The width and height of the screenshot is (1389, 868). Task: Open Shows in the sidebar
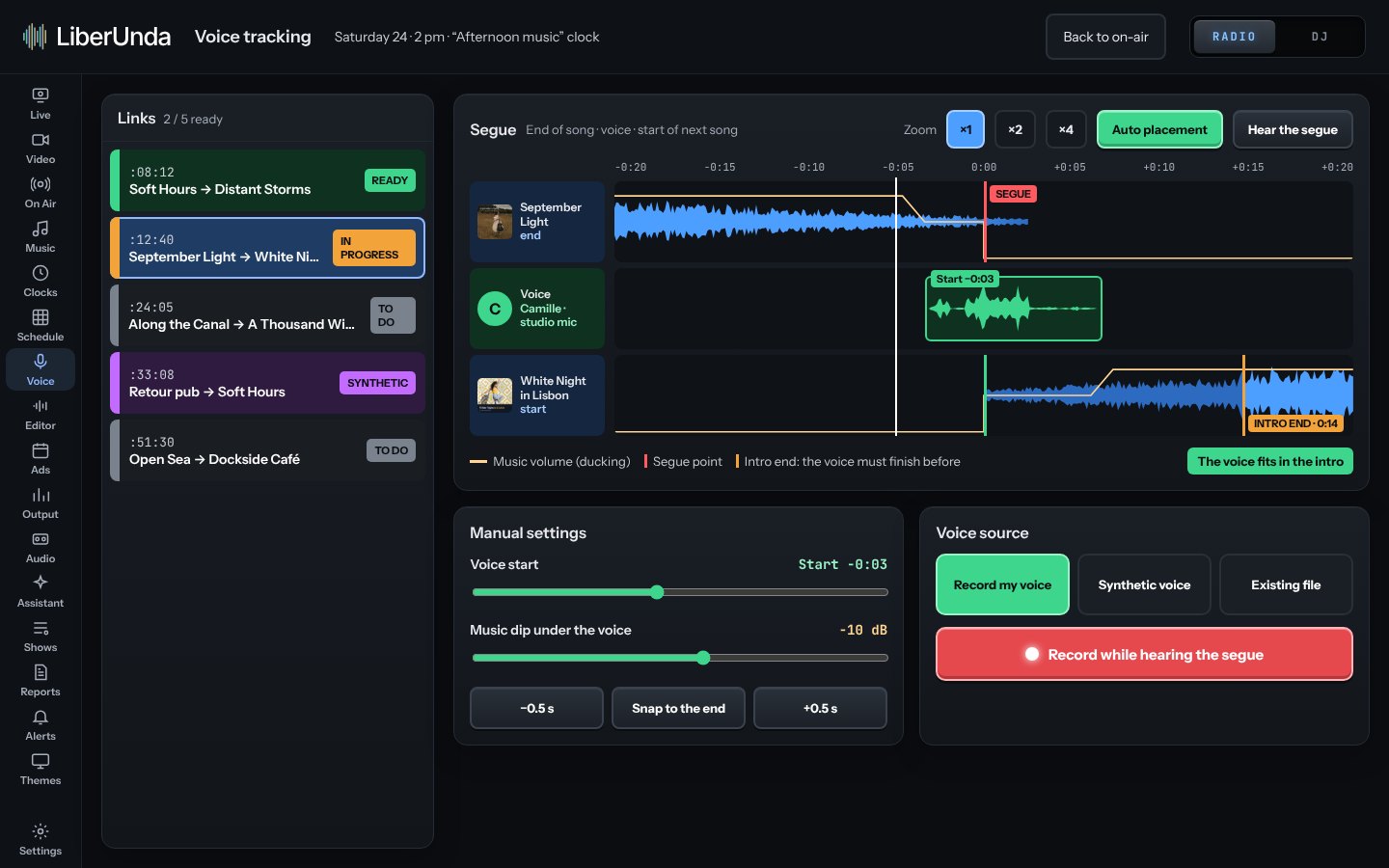(x=41, y=637)
